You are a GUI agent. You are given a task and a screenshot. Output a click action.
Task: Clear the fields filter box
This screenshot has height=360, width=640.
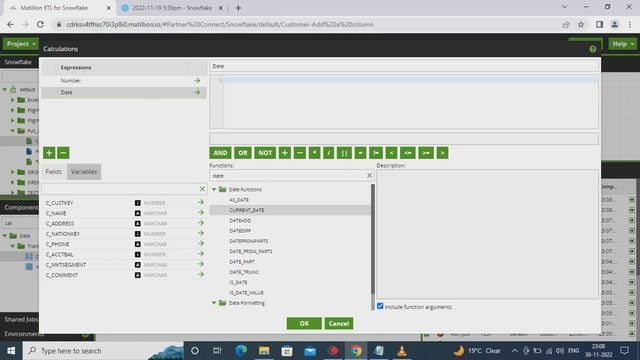click(202, 189)
